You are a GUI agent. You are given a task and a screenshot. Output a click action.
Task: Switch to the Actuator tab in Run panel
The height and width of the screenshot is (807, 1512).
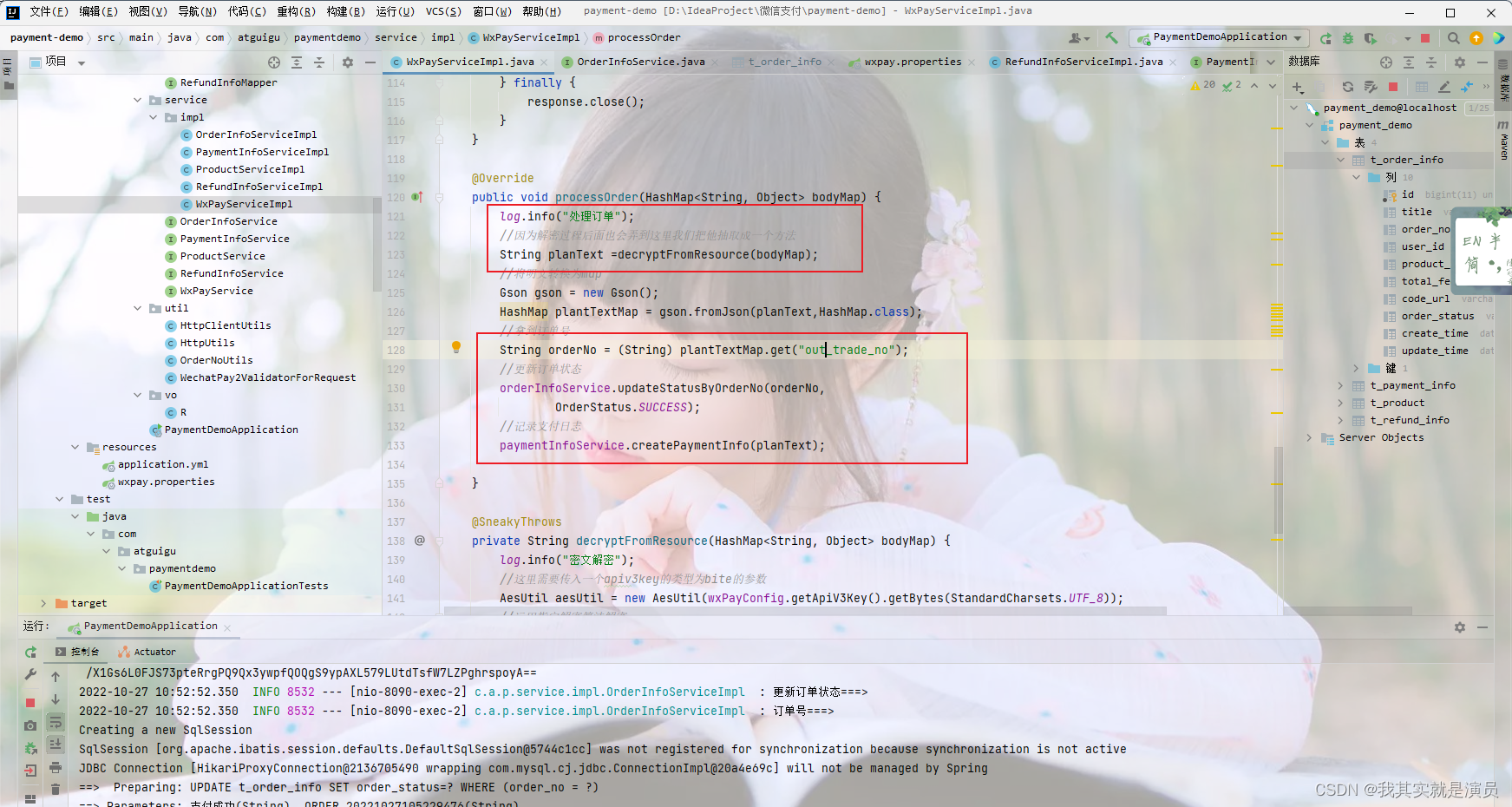coord(147,652)
